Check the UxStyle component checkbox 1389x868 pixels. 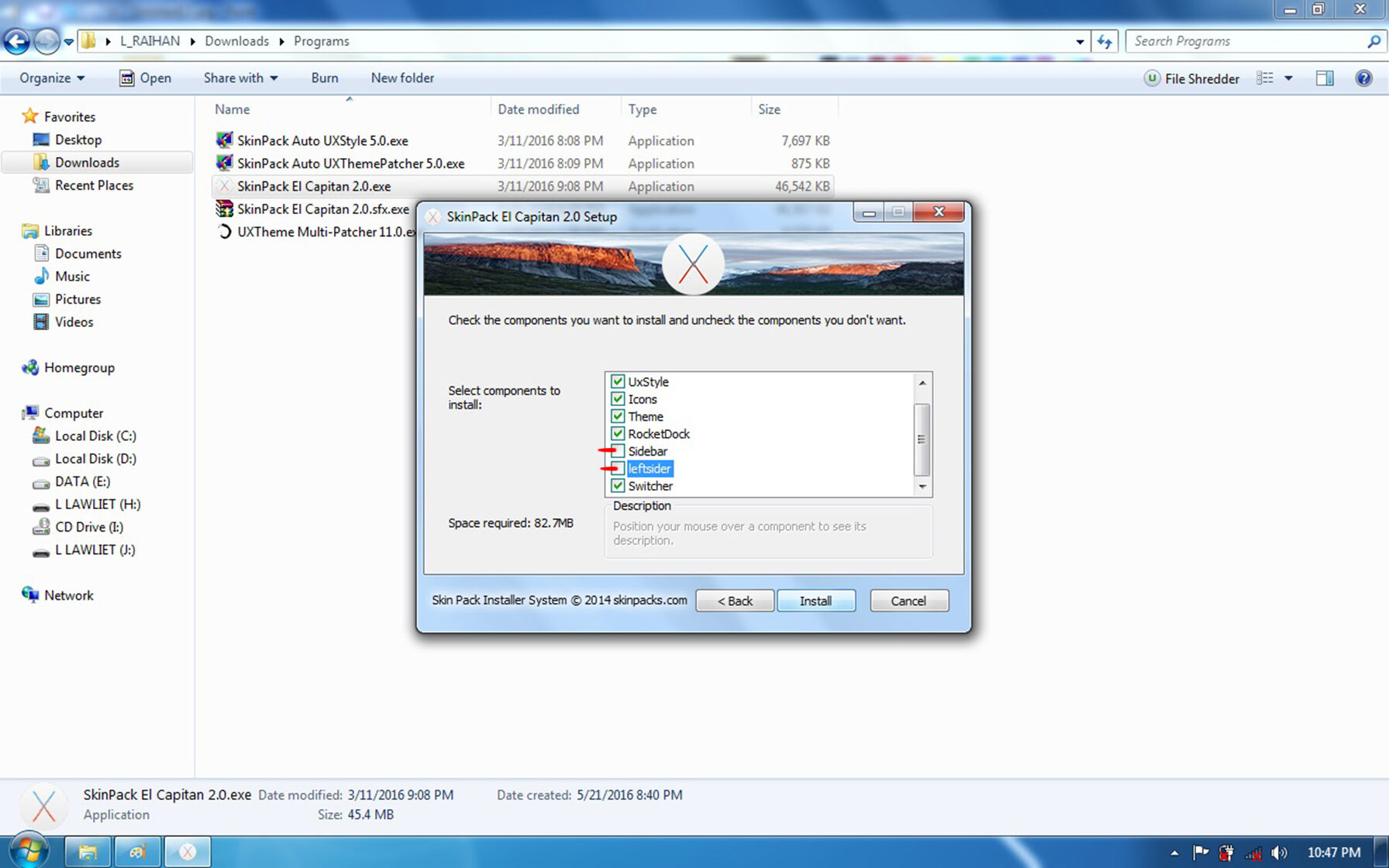click(618, 381)
